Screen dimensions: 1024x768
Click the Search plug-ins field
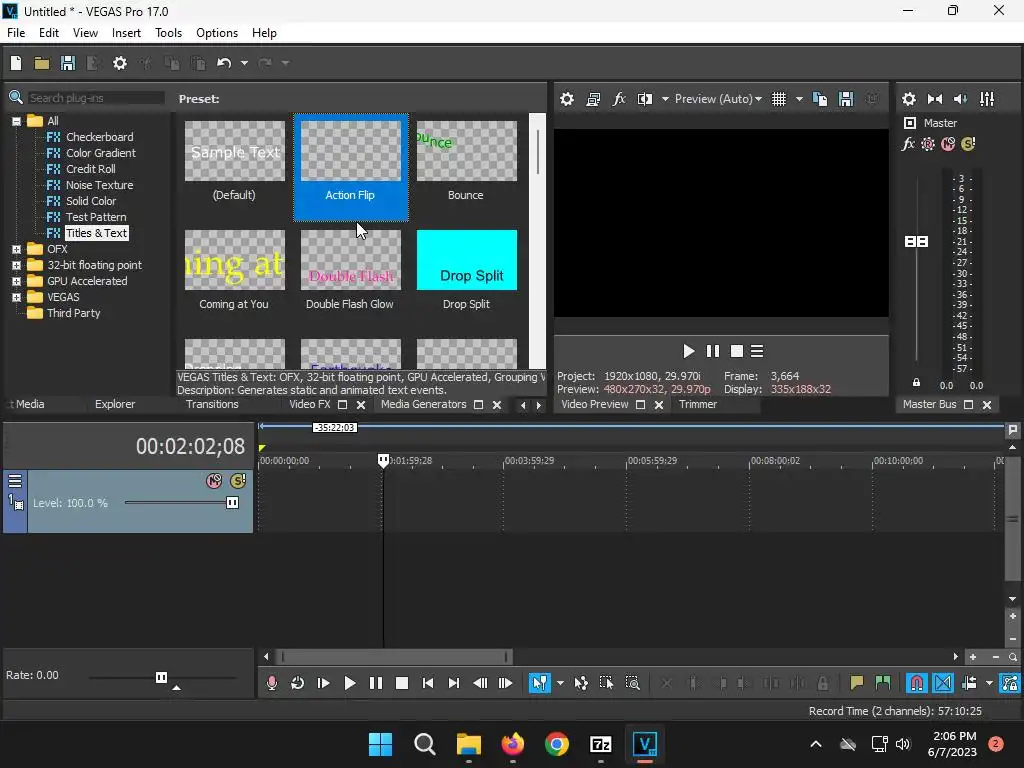tap(96, 98)
